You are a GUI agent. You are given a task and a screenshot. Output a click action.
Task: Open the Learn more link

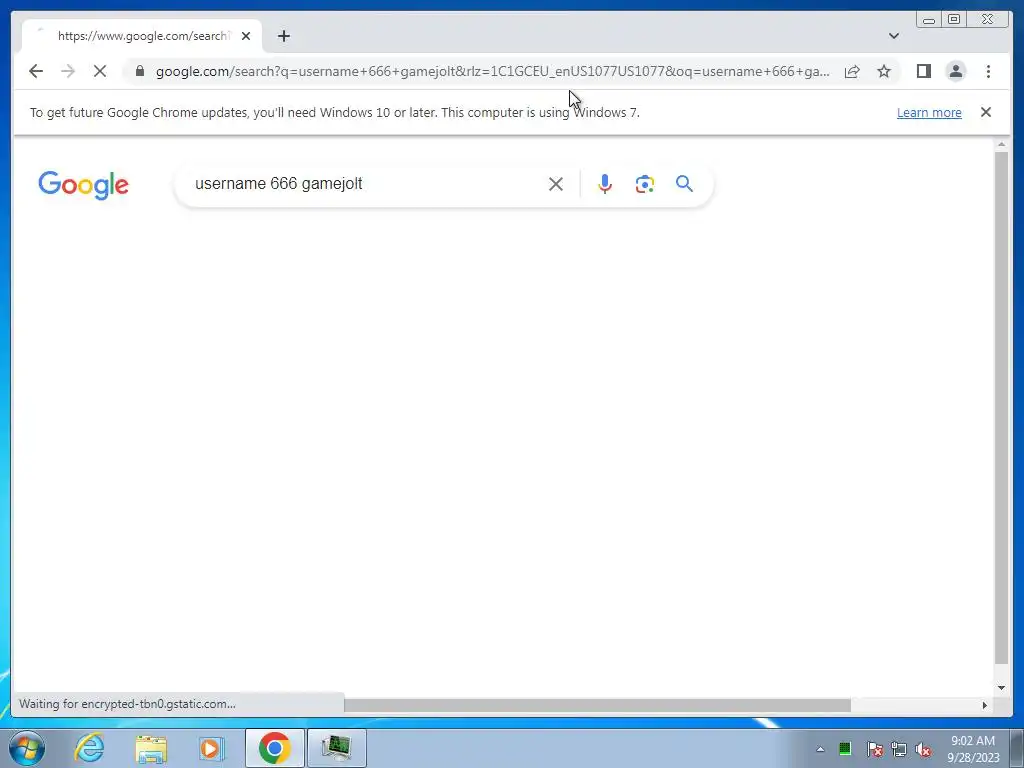click(x=929, y=112)
